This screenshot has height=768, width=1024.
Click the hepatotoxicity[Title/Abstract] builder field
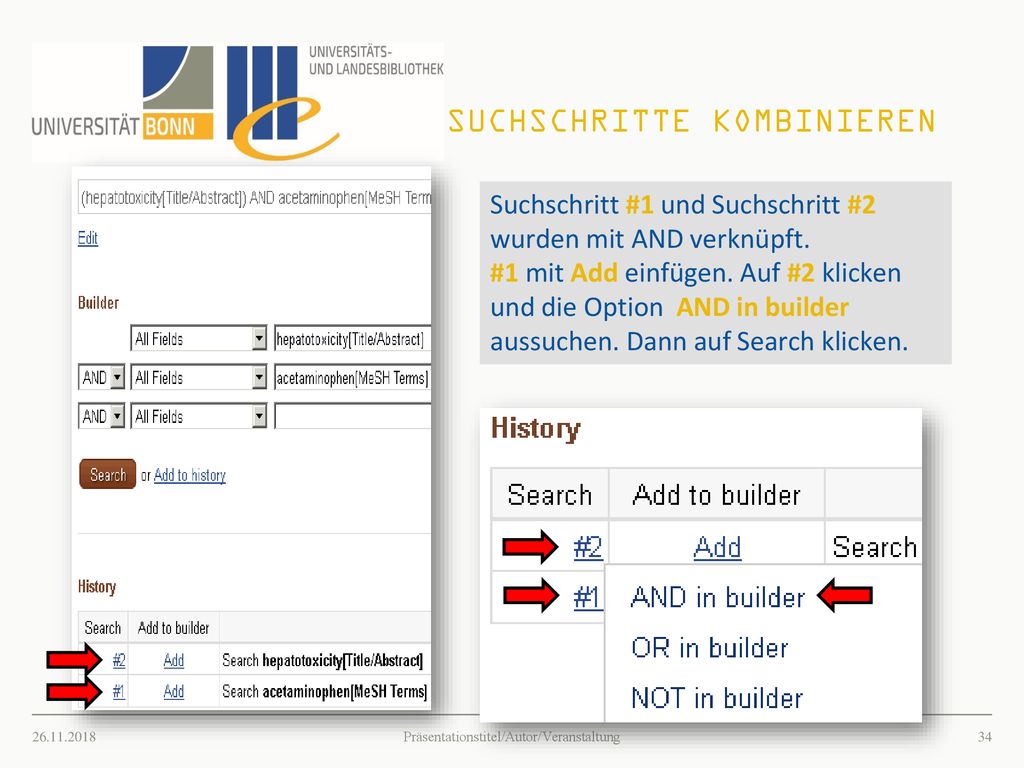[x=353, y=338]
